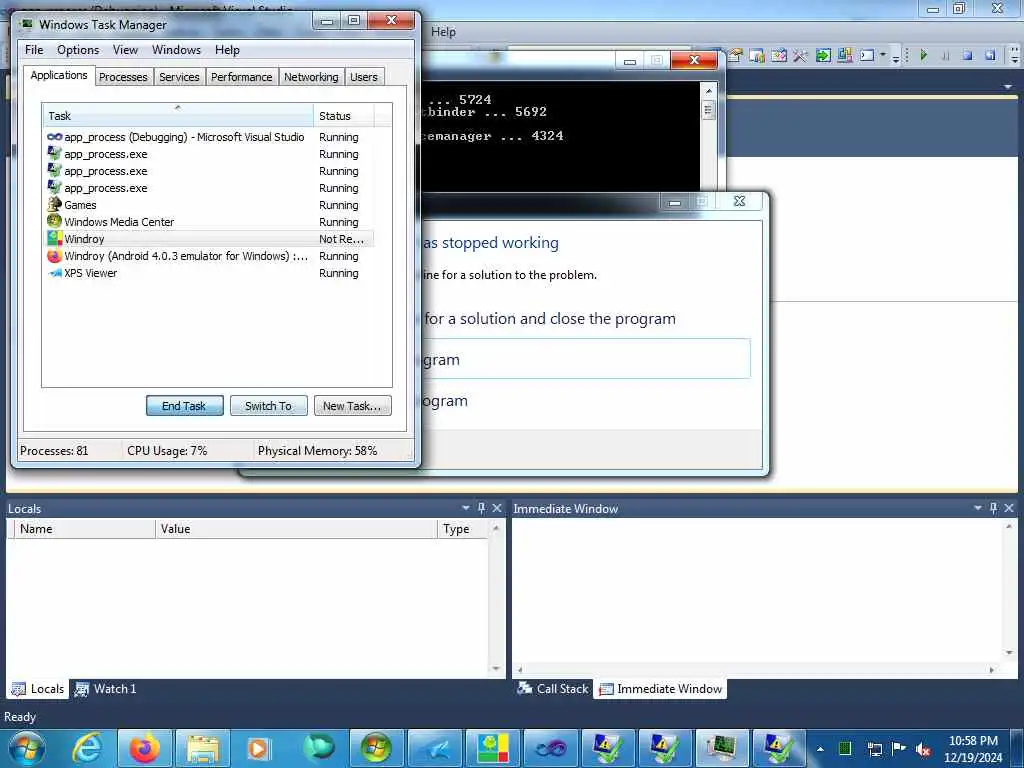This screenshot has height=768, width=1024.
Task: Open Windows Media Player taskbar icon
Action: pos(260,748)
